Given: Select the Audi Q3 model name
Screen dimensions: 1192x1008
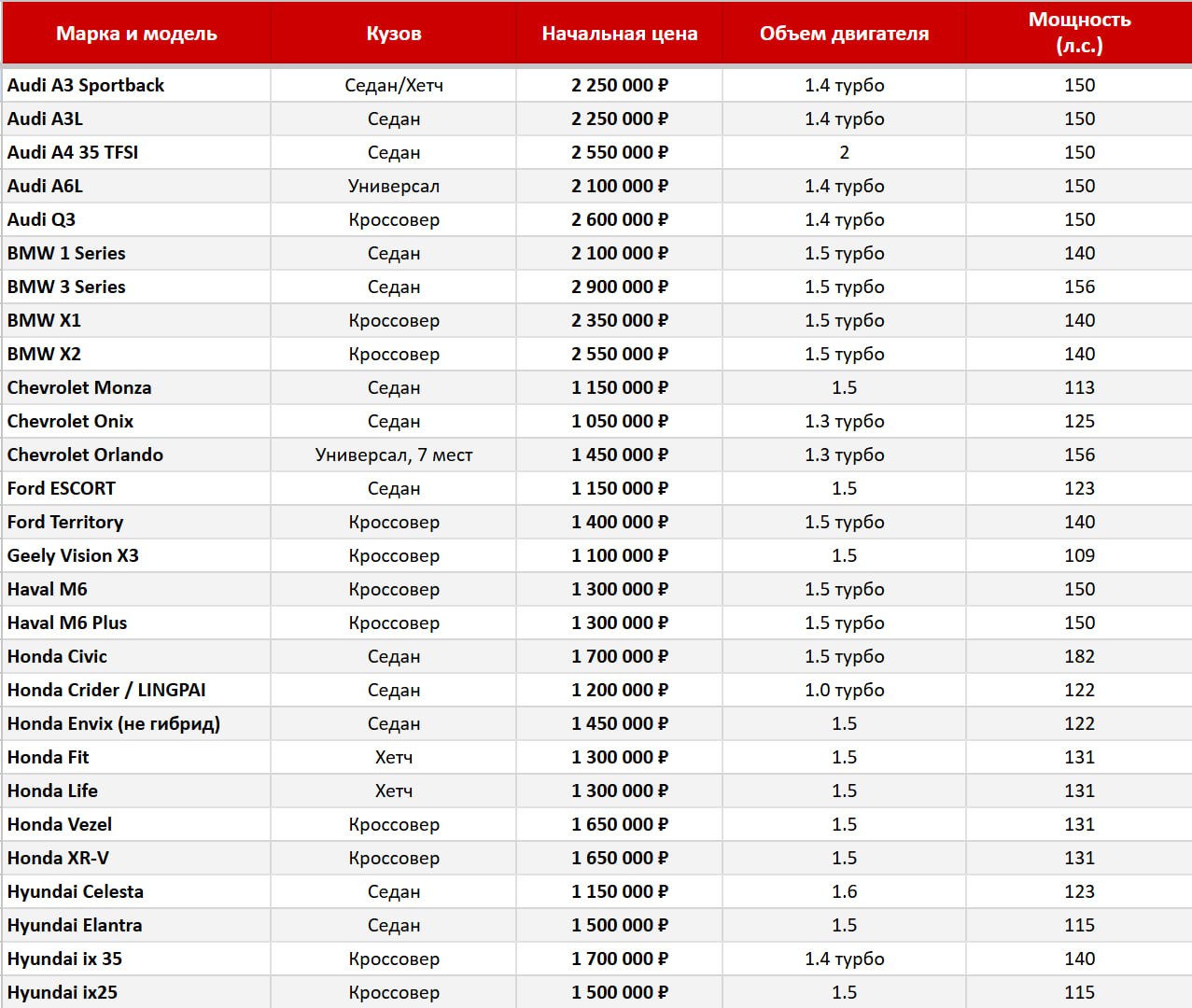Looking at the screenshot, I should [42, 219].
